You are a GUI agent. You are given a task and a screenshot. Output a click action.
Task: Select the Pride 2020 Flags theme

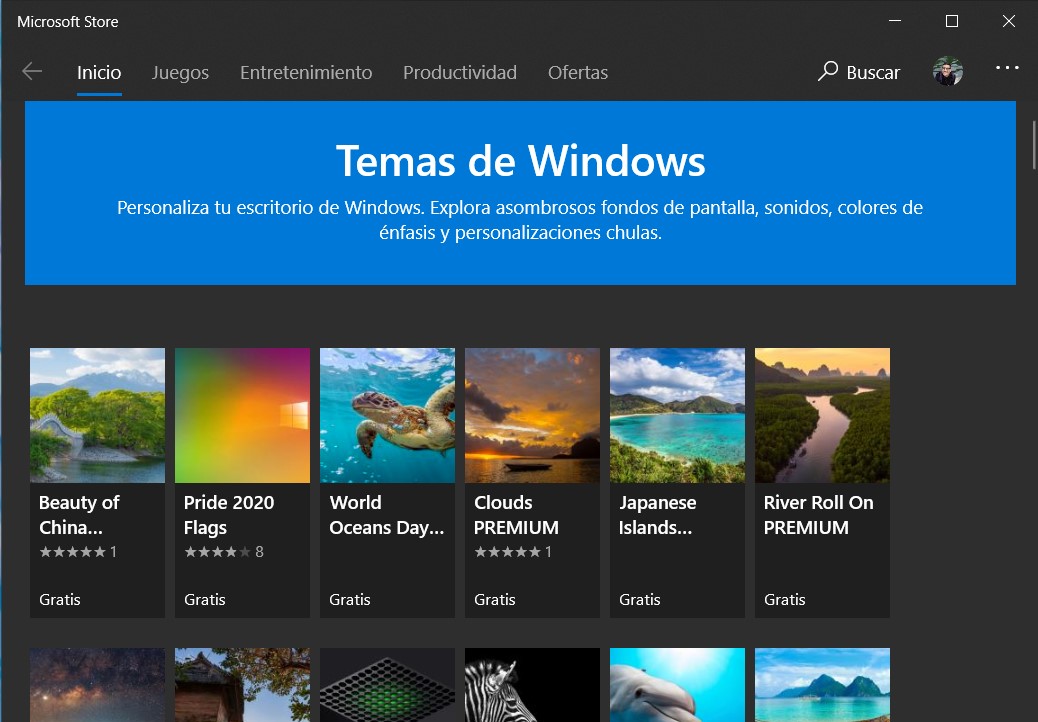point(242,415)
